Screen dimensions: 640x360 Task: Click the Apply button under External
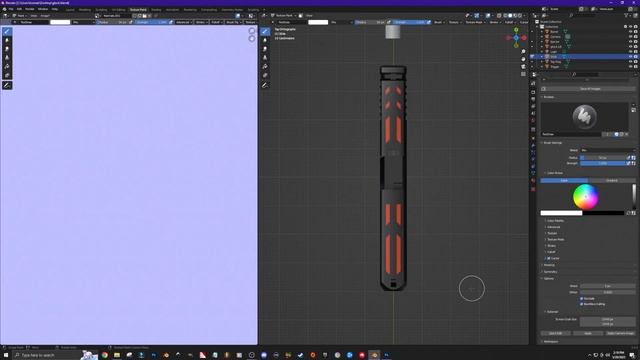point(588,333)
